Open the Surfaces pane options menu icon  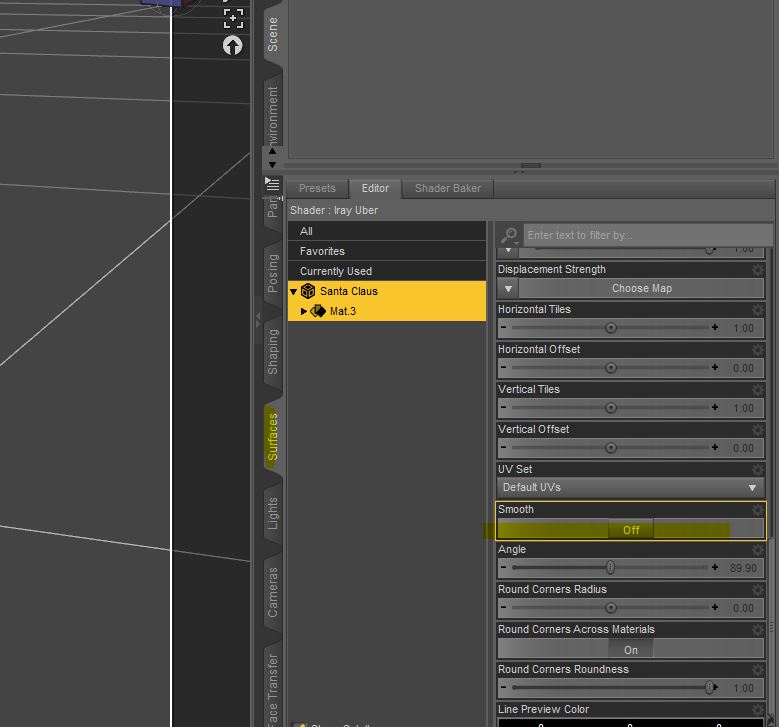[272, 184]
